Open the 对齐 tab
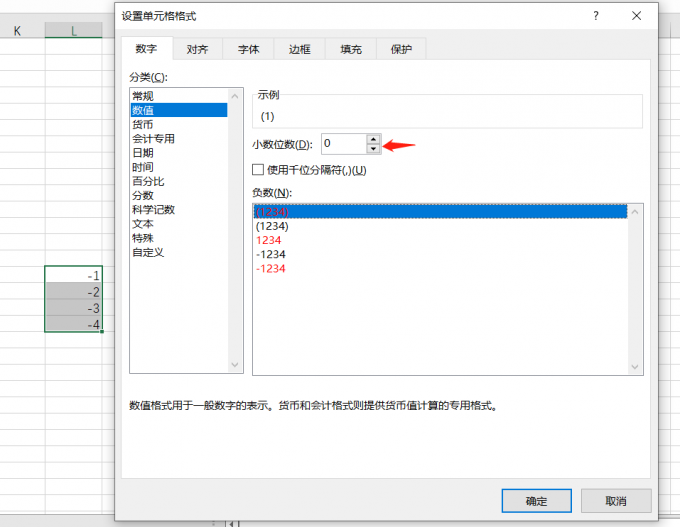The width and height of the screenshot is (680, 527). point(197,49)
